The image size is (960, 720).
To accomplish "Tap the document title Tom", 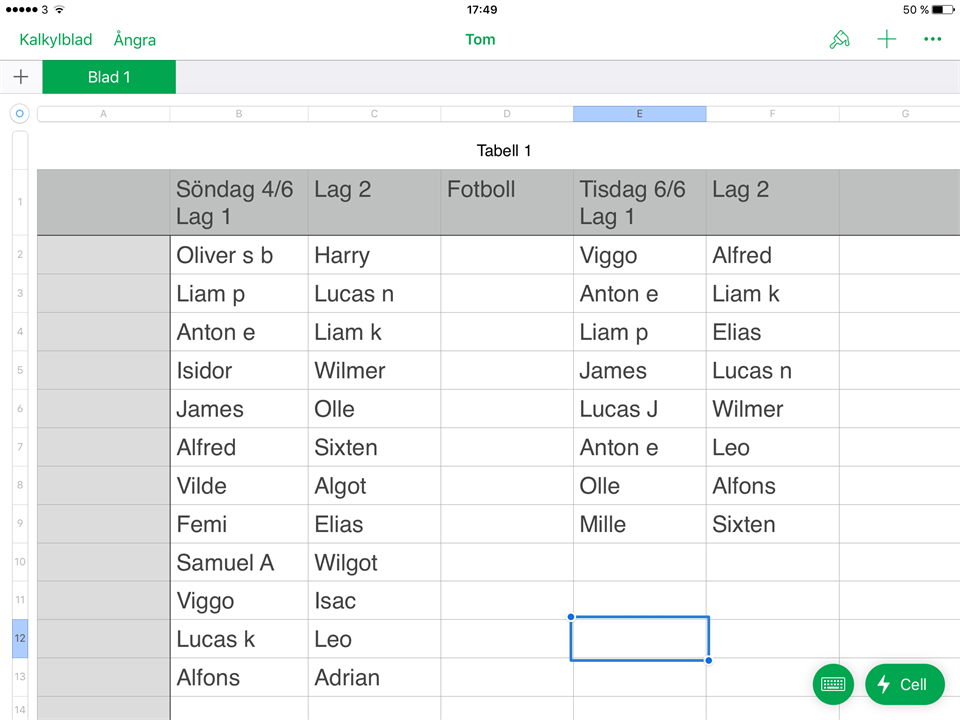I will pos(480,40).
